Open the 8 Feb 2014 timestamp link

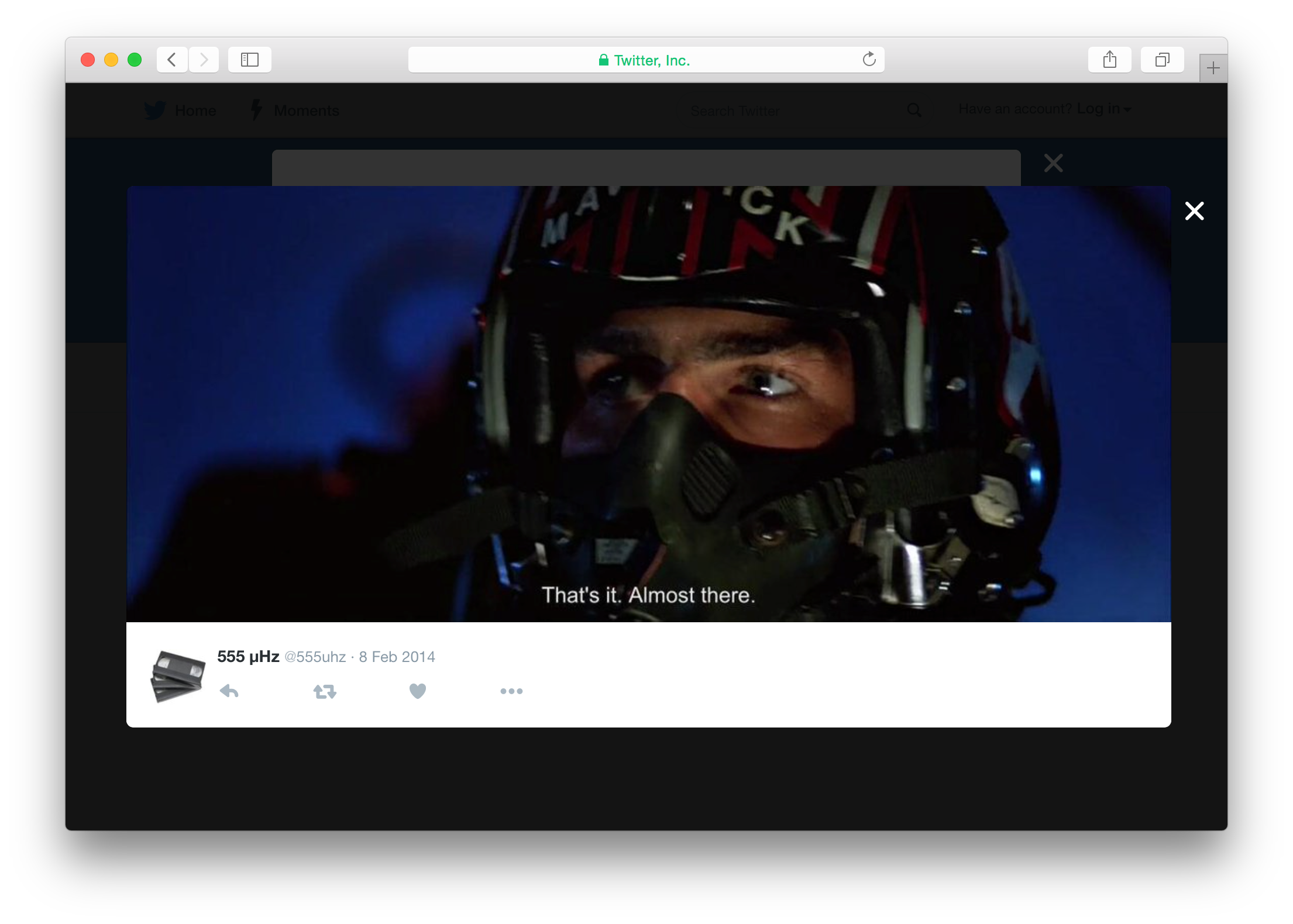[x=397, y=657]
